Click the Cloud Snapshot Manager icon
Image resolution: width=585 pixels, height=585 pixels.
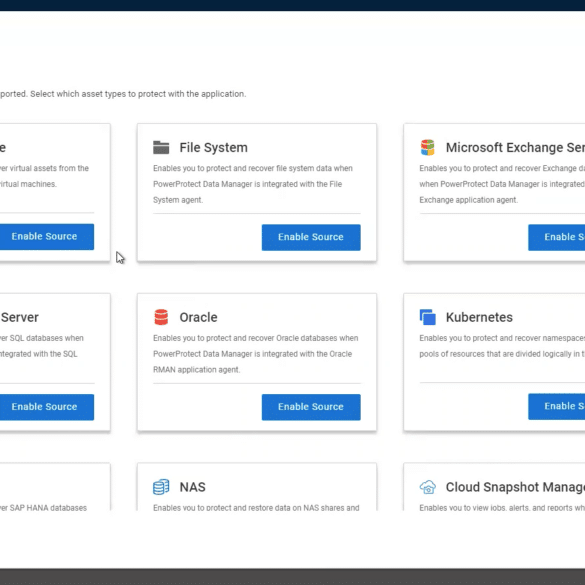coord(428,487)
